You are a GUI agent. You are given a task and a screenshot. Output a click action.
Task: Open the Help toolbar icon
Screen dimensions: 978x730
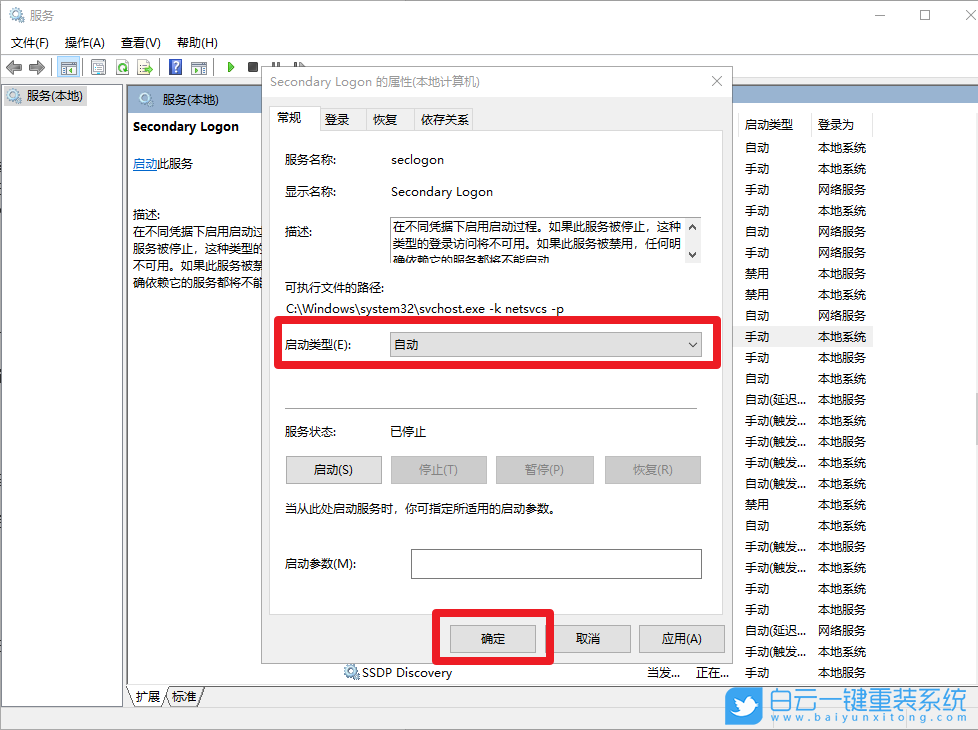pos(175,67)
